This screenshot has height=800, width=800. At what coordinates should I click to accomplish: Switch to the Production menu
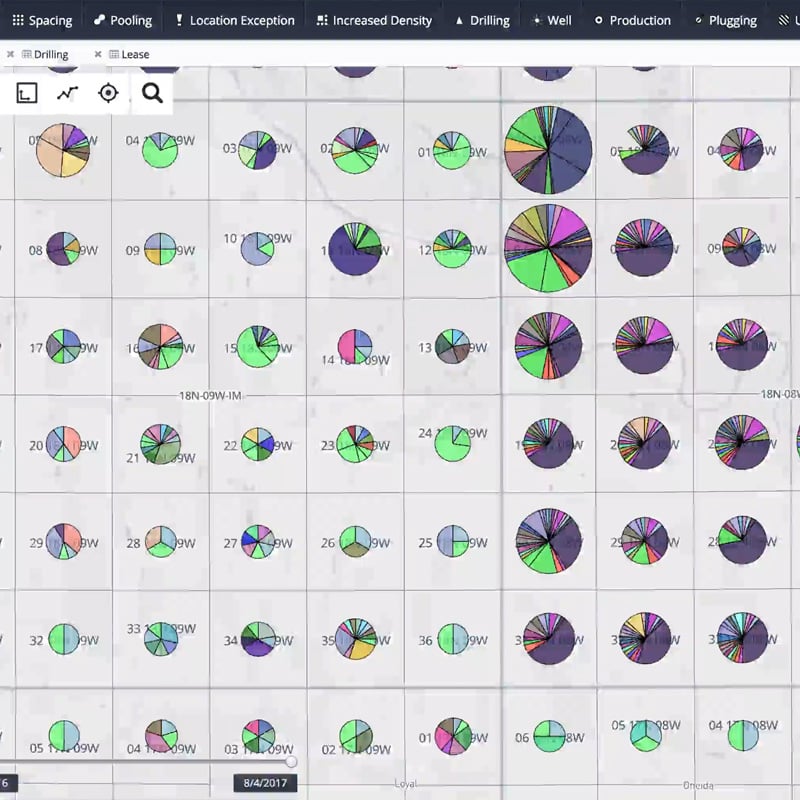[632, 20]
